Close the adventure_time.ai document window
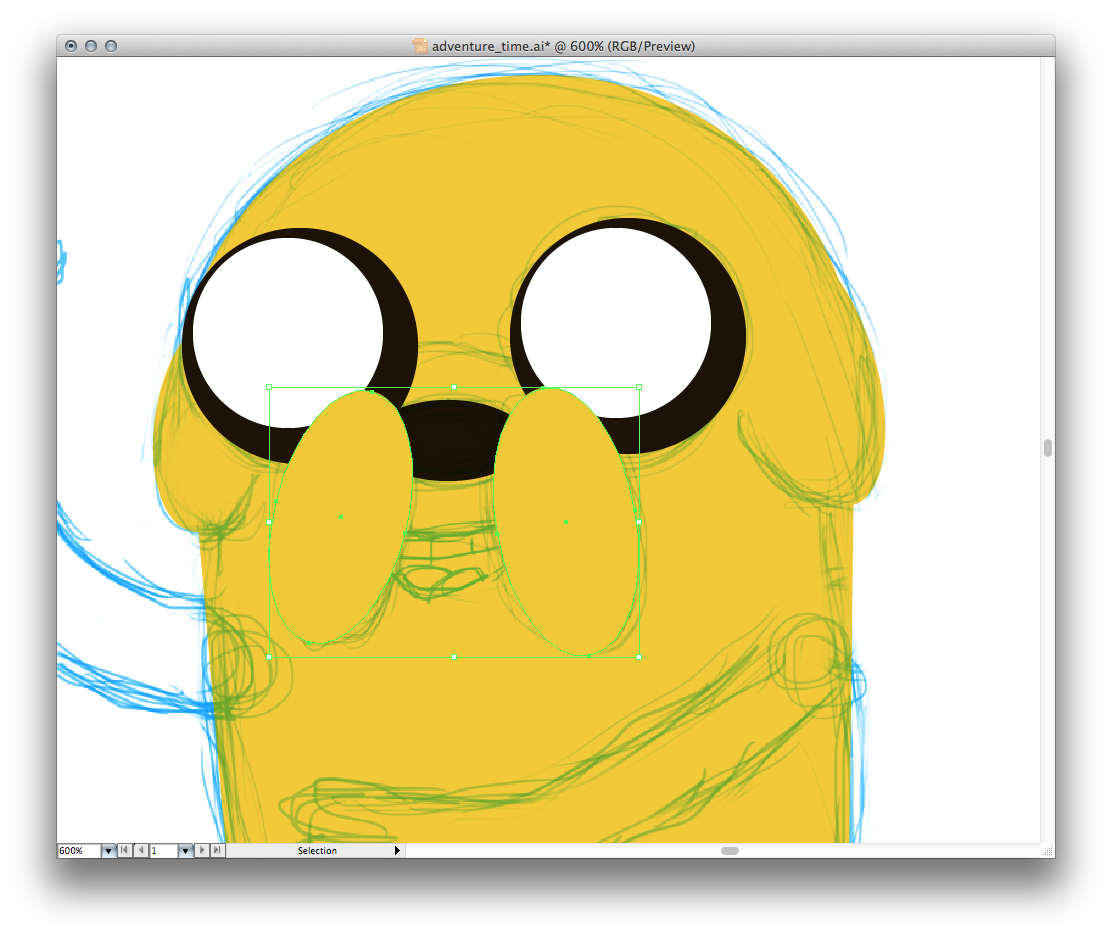 tap(71, 46)
